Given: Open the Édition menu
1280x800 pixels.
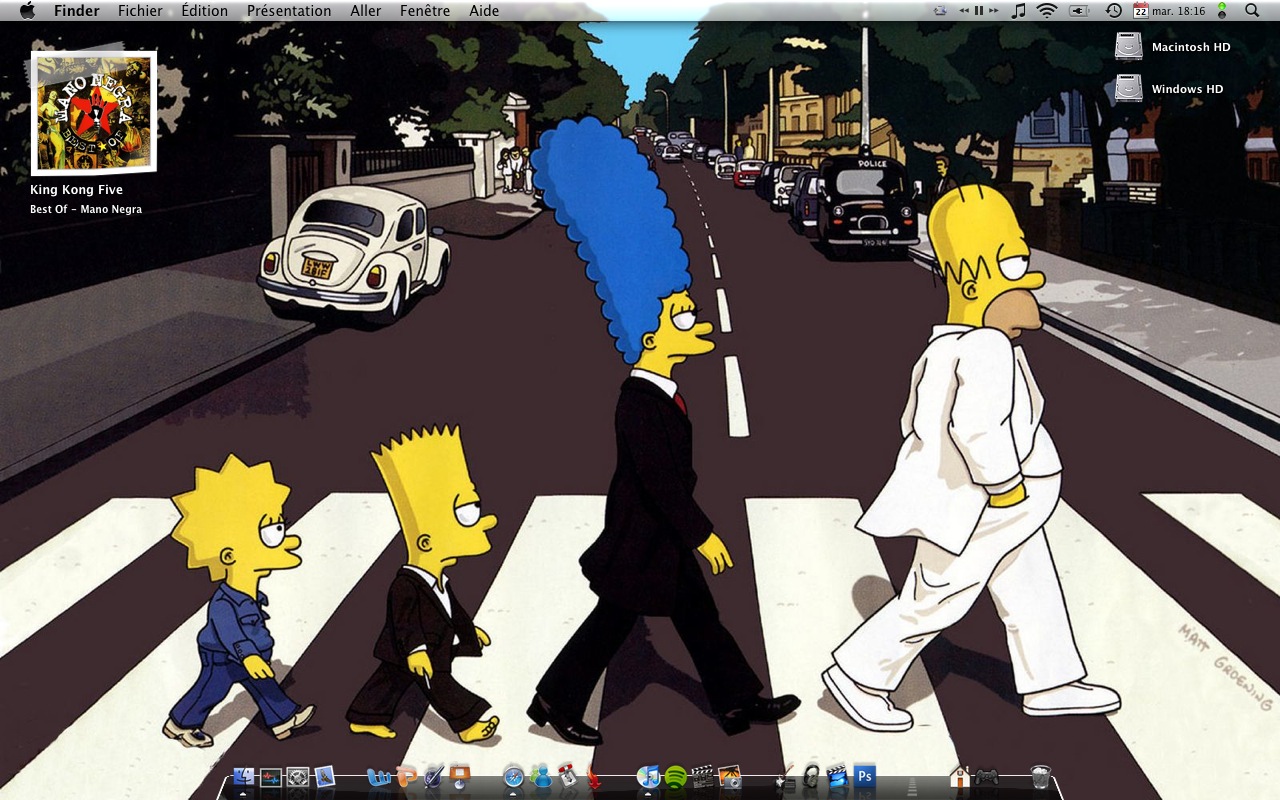Looking at the screenshot, I should click(204, 11).
